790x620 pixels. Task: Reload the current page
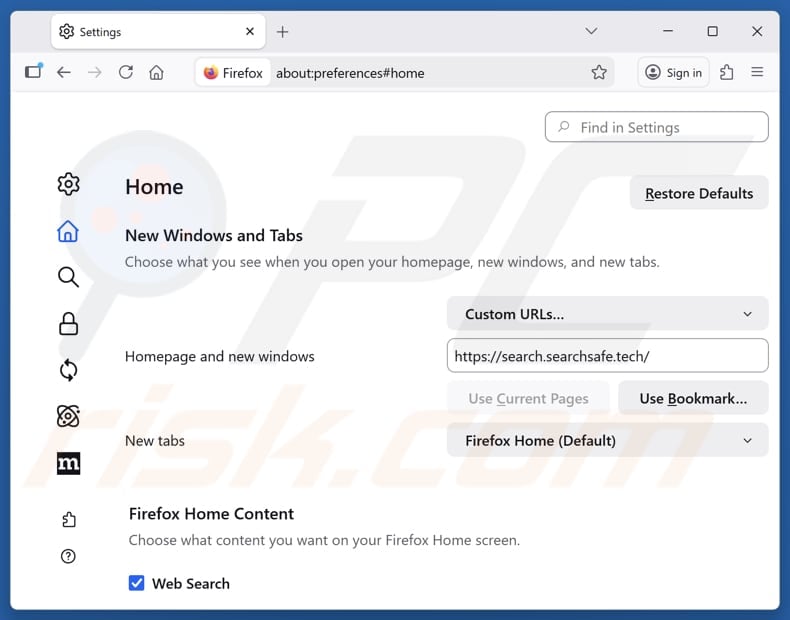[x=125, y=73]
